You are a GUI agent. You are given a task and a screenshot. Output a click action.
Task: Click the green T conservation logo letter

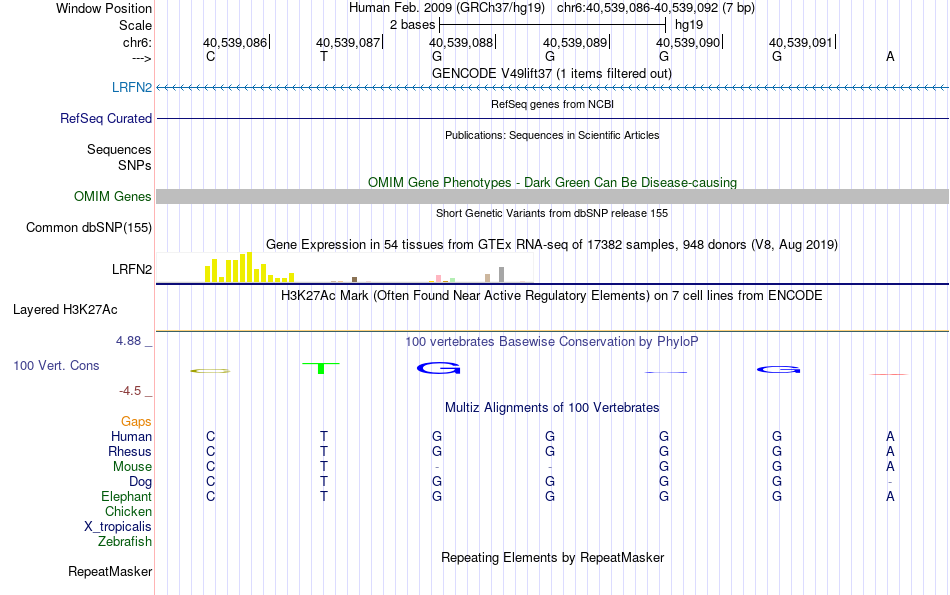click(321, 368)
